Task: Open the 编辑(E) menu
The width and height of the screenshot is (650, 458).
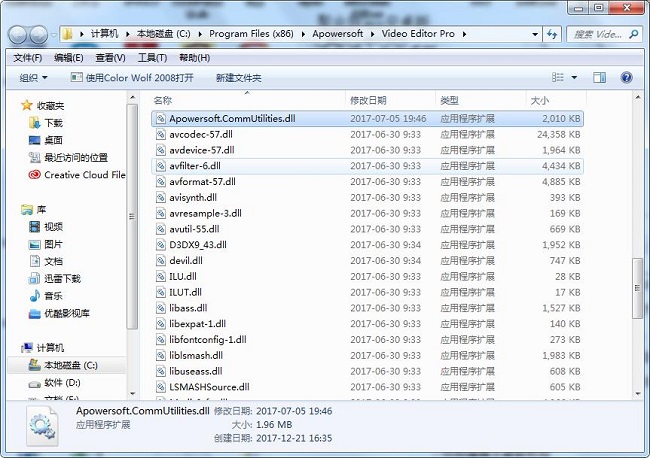Action: pyautogui.click(x=69, y=58)
